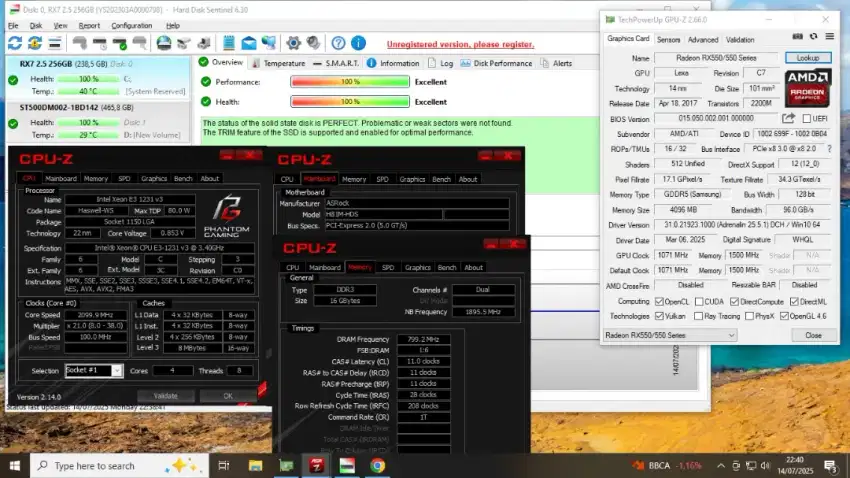Image resolution: width=850 pixels, height=478 pixels.
Task: Click the OK button in CPU-Z
Action: (x=228, y=396)
